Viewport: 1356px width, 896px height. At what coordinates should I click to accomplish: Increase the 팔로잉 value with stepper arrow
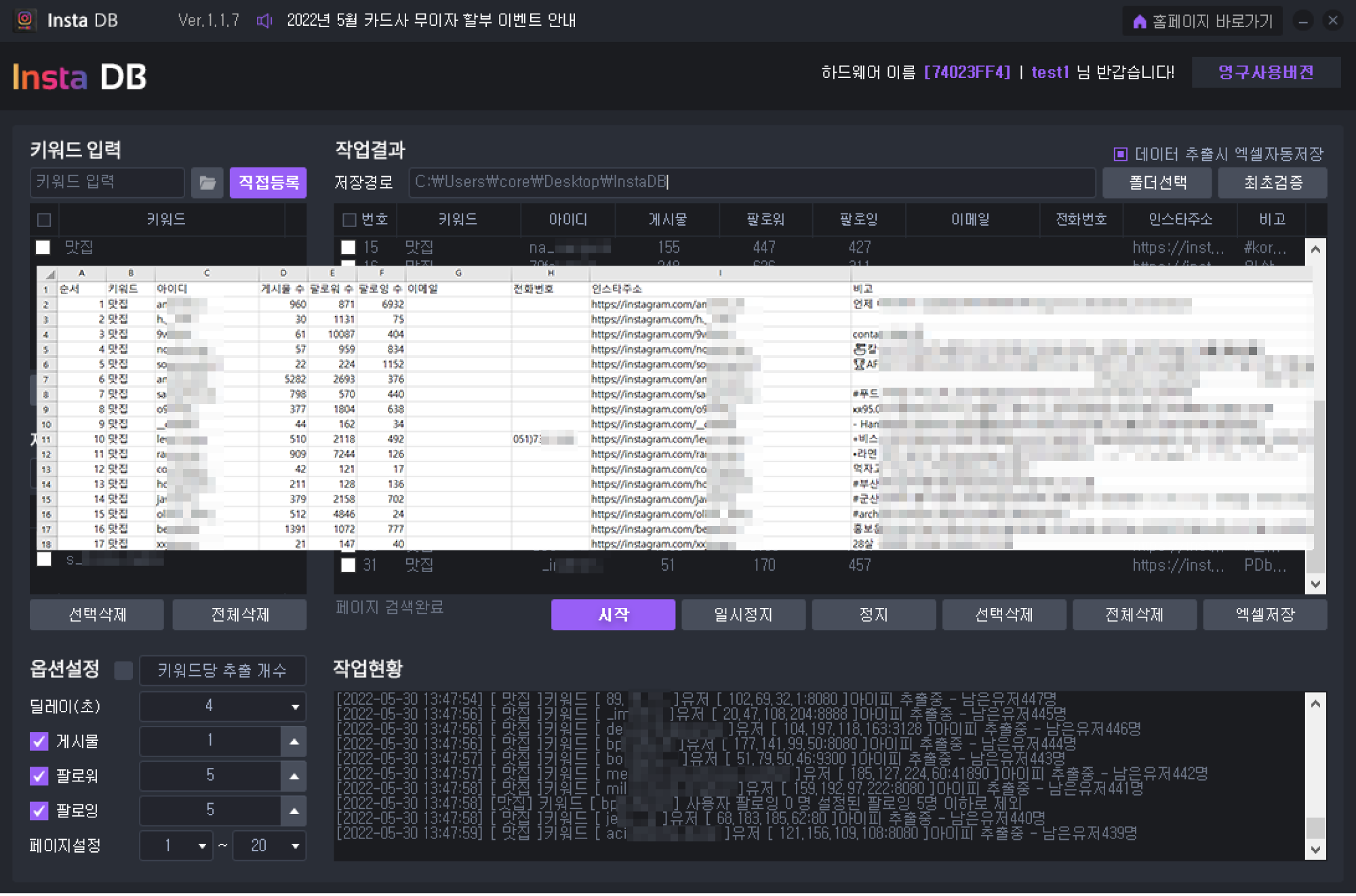(294, 811)
